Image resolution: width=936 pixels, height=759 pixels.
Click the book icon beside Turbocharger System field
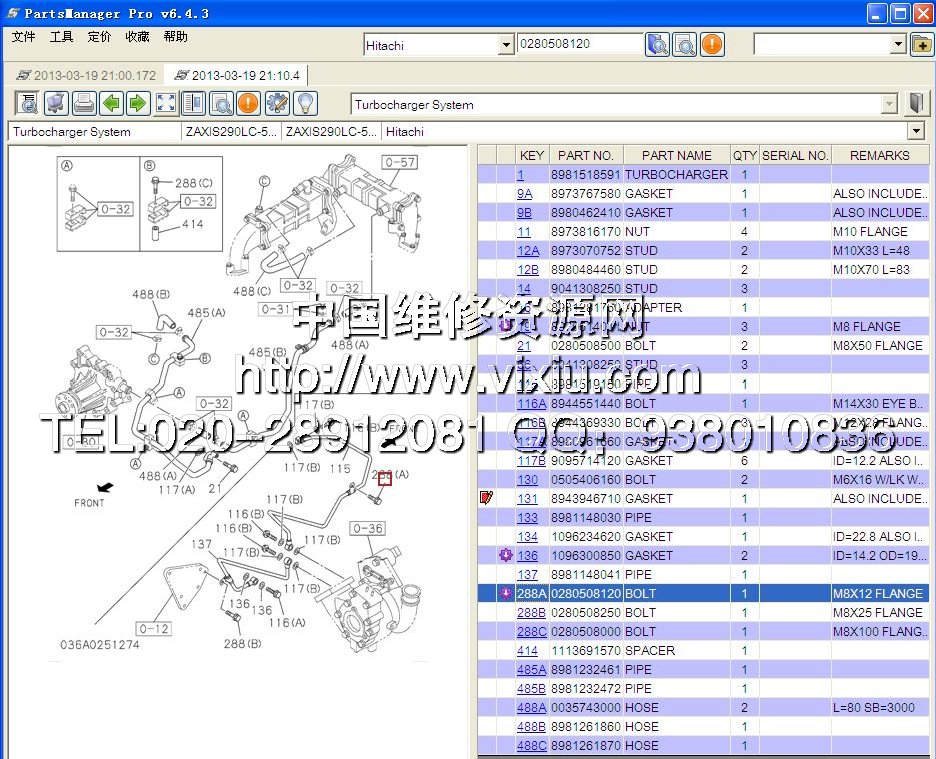pyautogui.click(x=917, y=104)
